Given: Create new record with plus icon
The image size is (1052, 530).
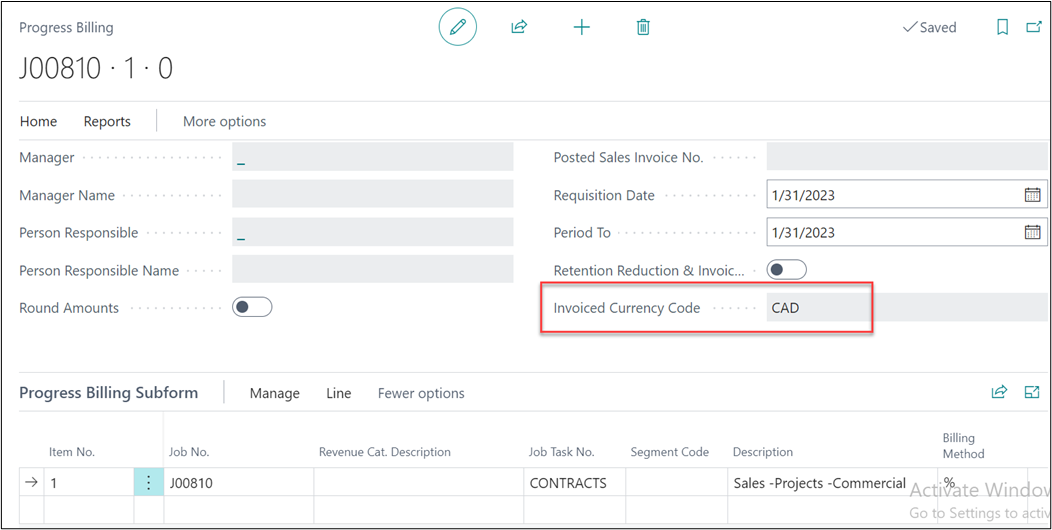Looking at the screenshot, I should 581,28.
